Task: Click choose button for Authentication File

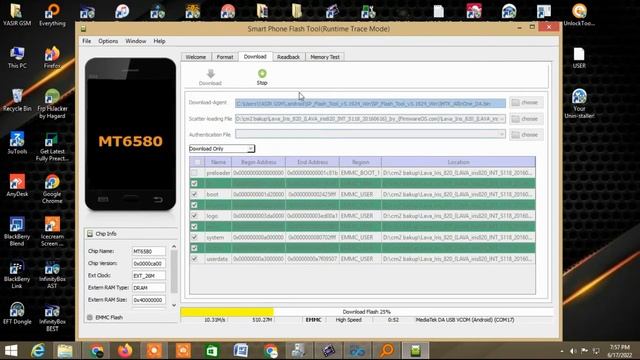Action: click(526, 135)
